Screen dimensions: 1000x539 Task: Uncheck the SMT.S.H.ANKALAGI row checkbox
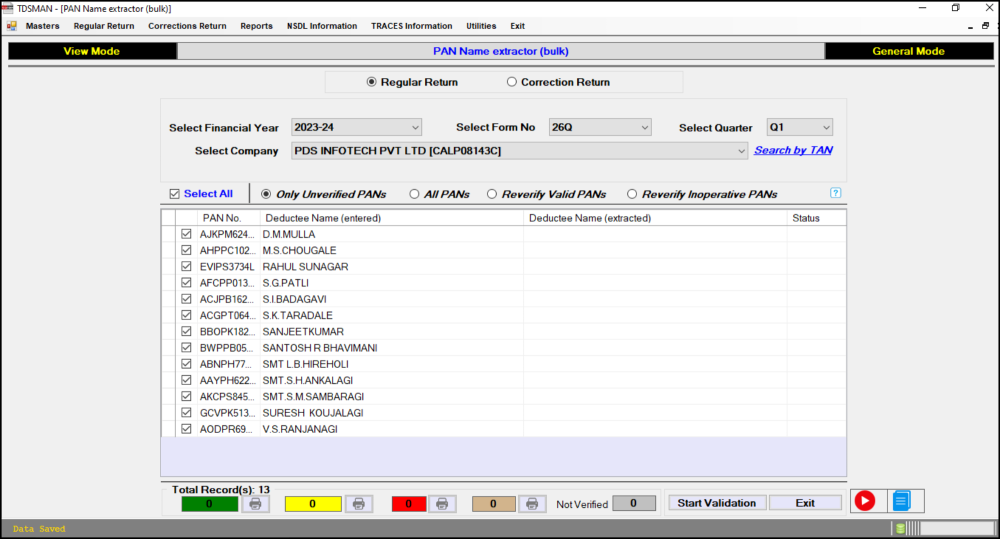[186, 380]
